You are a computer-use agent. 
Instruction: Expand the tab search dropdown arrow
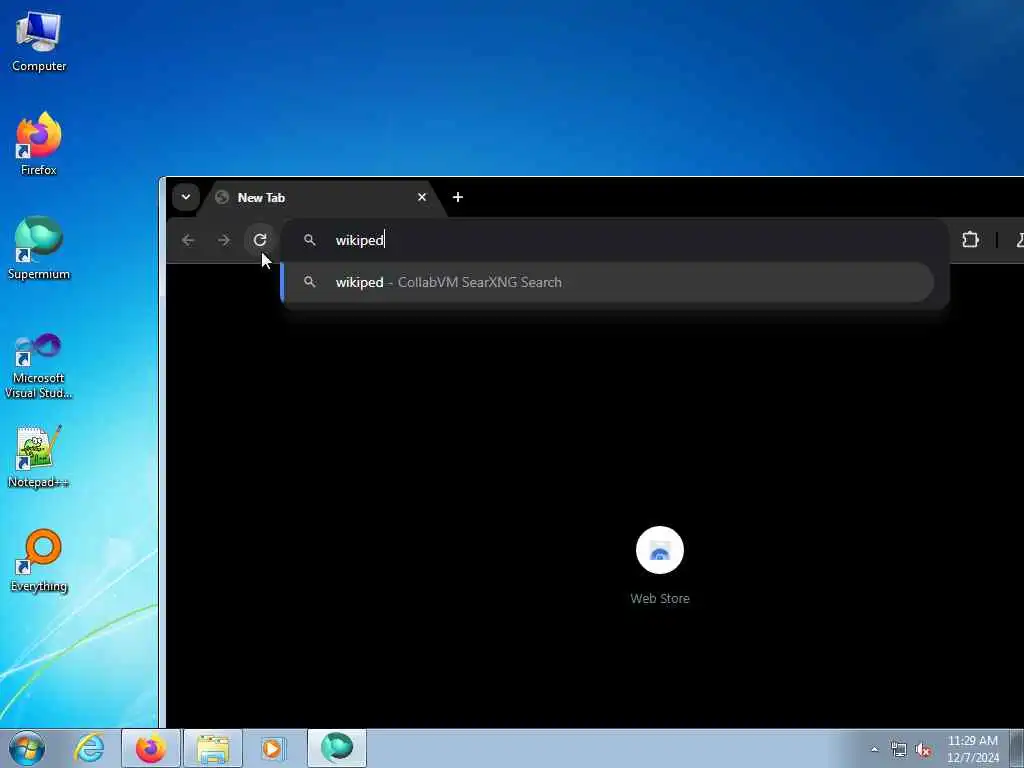pyautogui.click(x=185, y=197)
